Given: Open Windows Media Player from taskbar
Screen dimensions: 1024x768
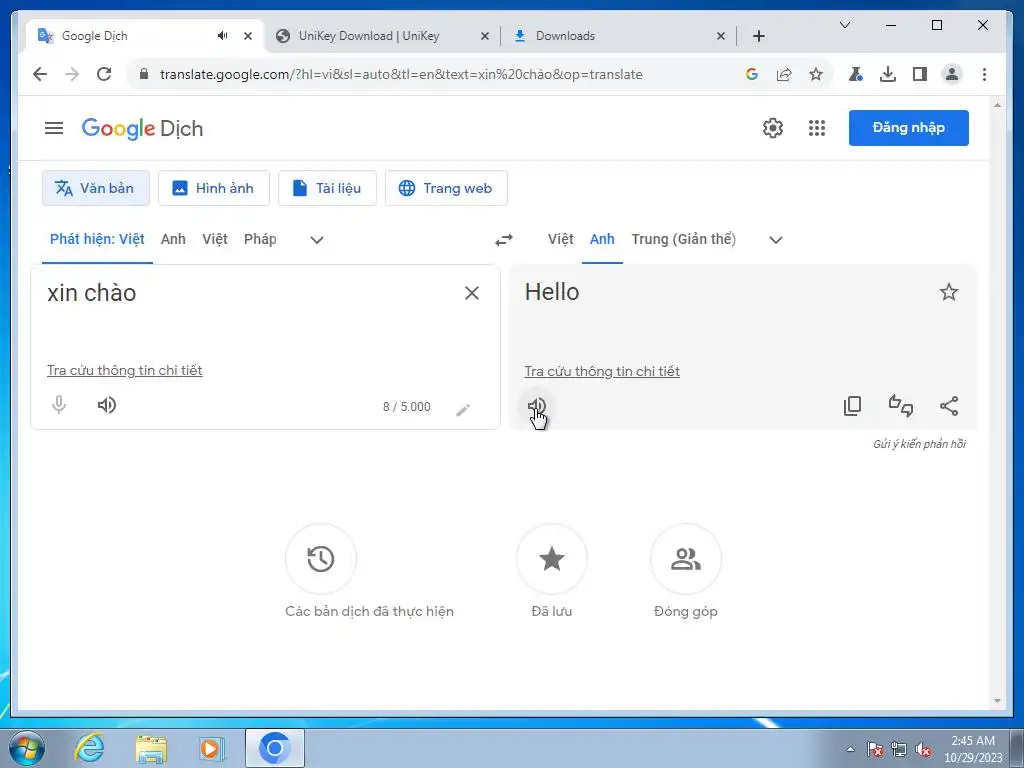Looking at the screenshot, I should tap(212, 748).
